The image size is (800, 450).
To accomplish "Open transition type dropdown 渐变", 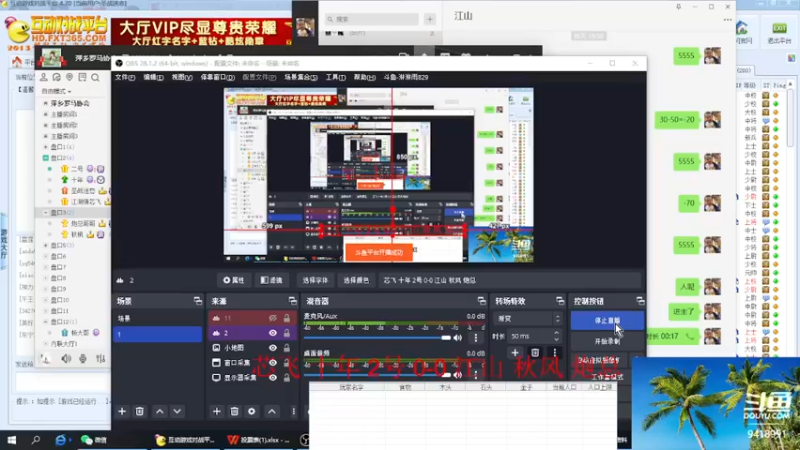I will [x=528, y=318].
